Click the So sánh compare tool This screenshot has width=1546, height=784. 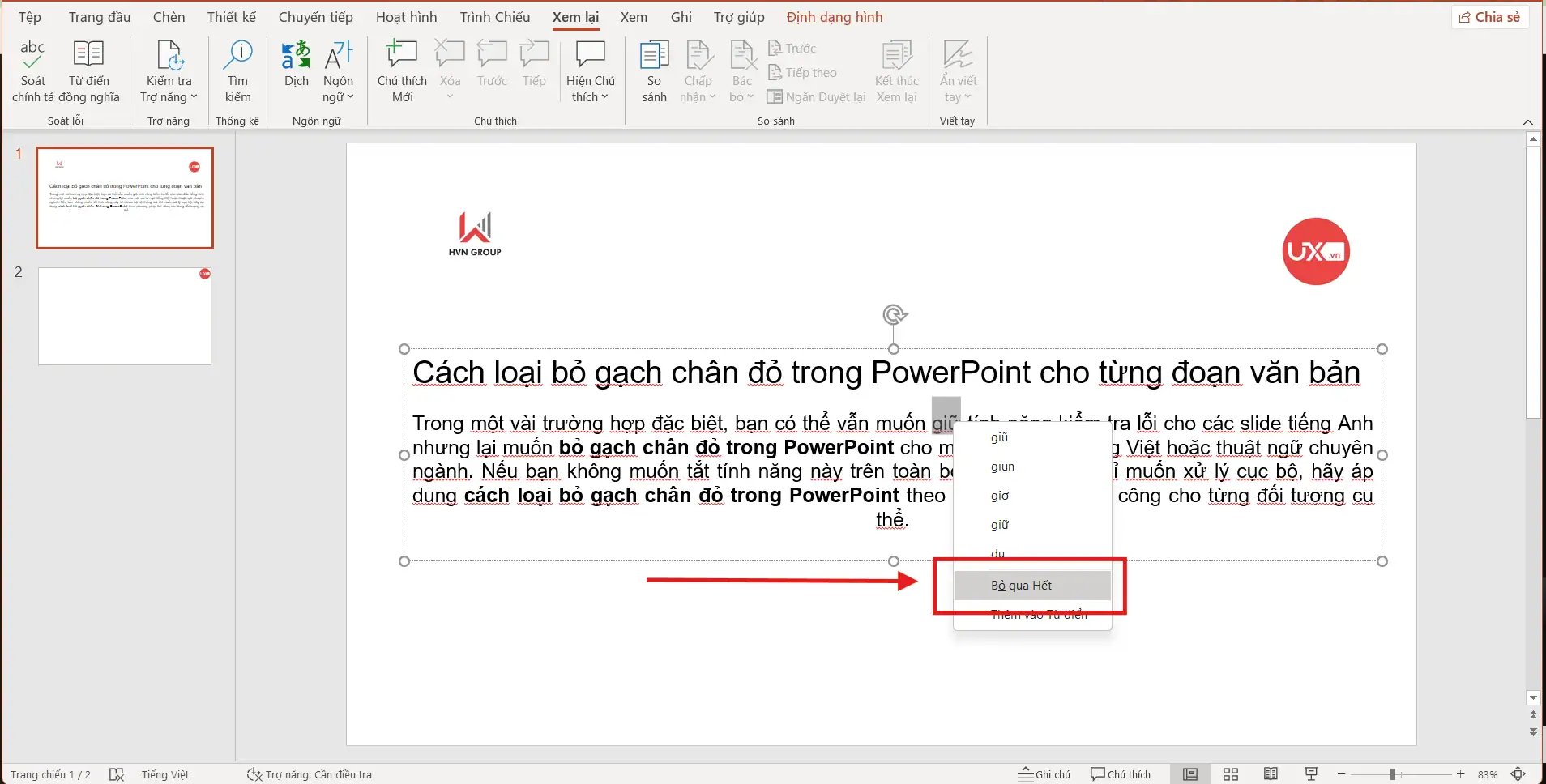click(x=654, y=71)
